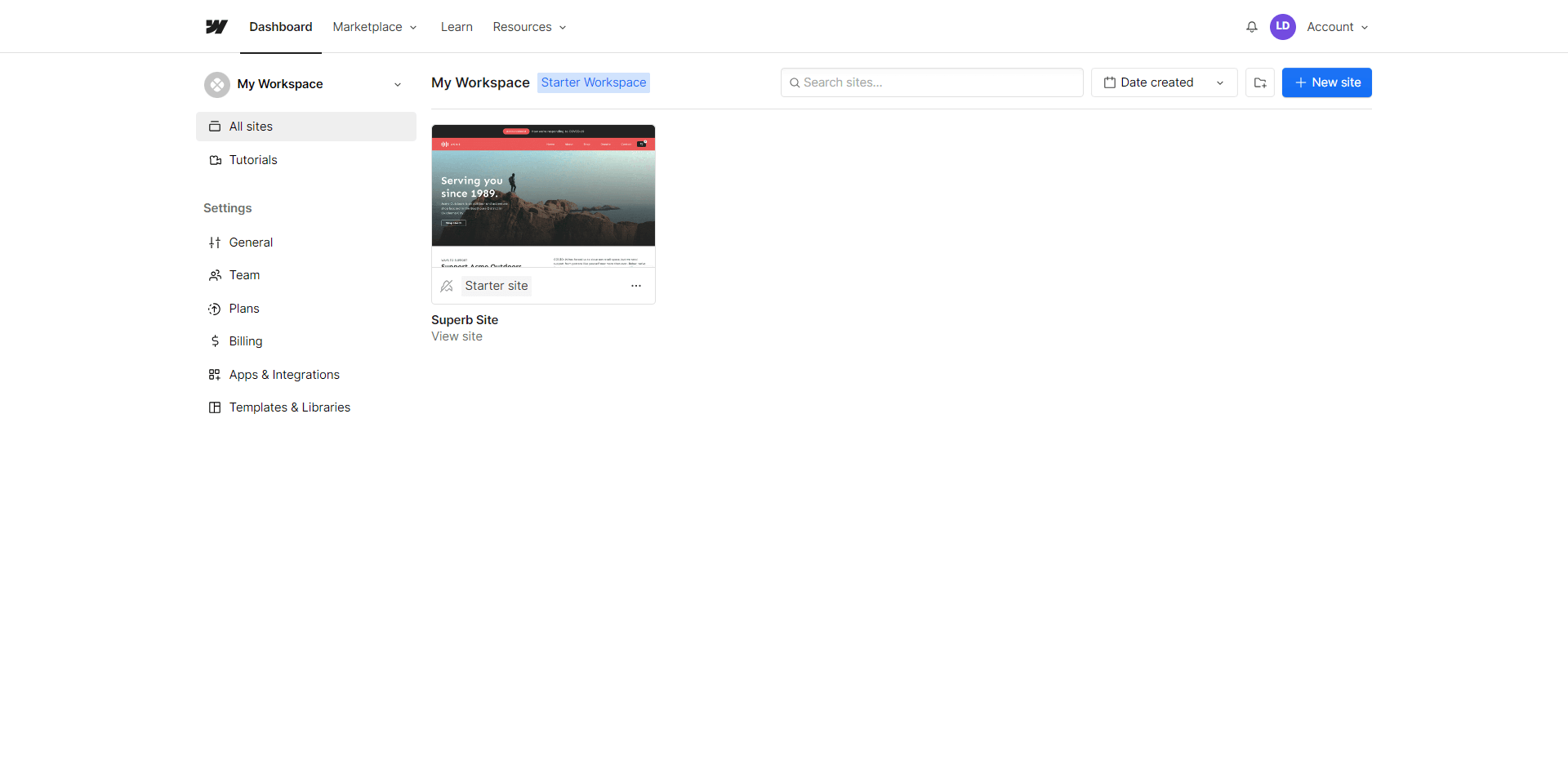The height and width of the screenshot is (761, 1568).
Task: Open the notifications bell
Action: pos(1251,27)
